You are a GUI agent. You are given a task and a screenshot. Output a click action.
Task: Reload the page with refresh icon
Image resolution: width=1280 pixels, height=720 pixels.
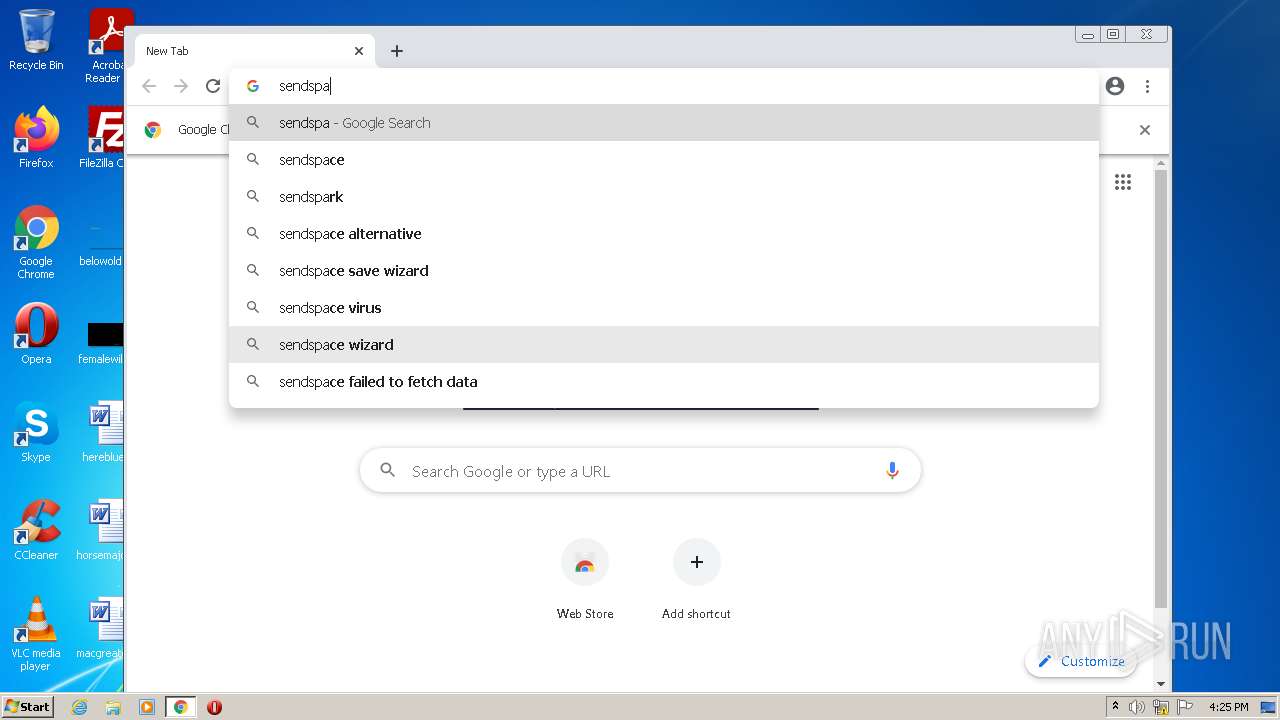(213, 86)
